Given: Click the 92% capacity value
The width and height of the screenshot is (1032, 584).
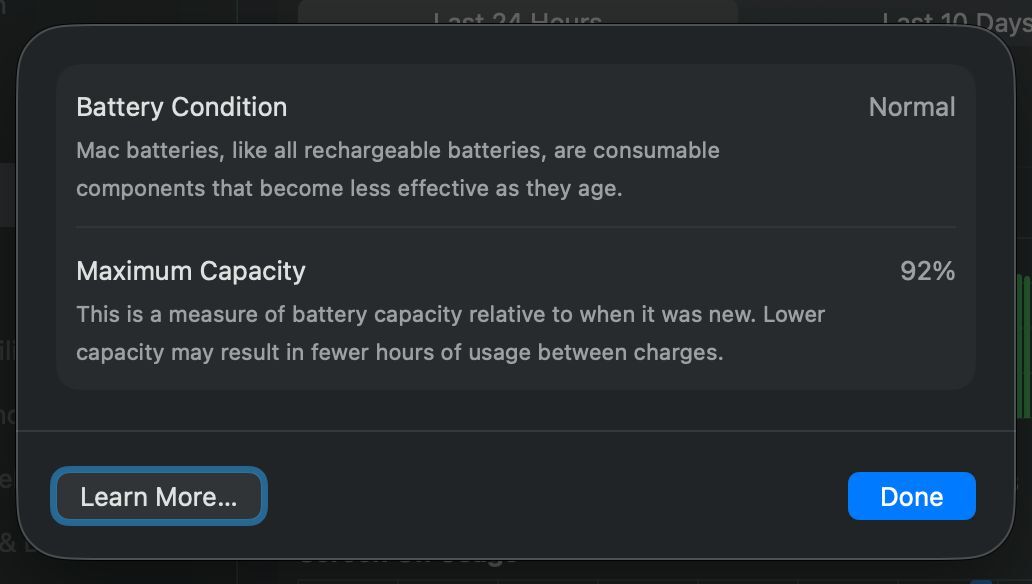Looking at the screenshot, I should [x=927, y=271].
